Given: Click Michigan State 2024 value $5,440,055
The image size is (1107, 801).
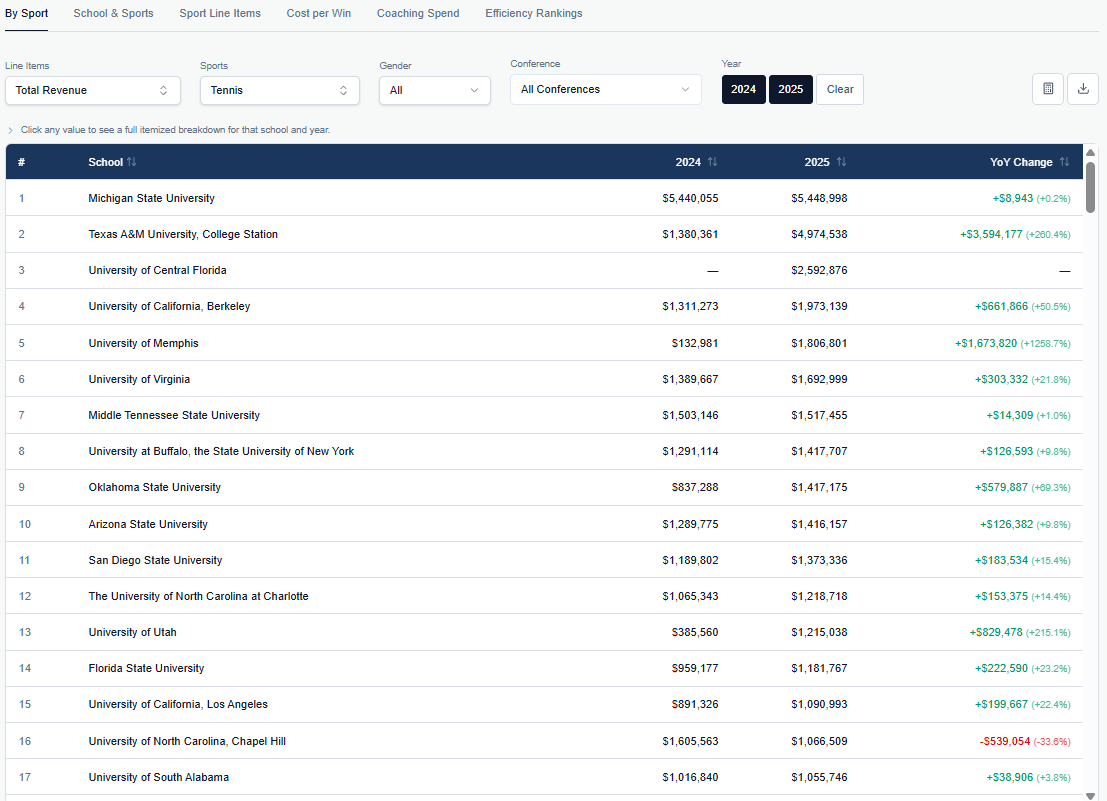Looking at the screenshot, I should pos(690,198).
